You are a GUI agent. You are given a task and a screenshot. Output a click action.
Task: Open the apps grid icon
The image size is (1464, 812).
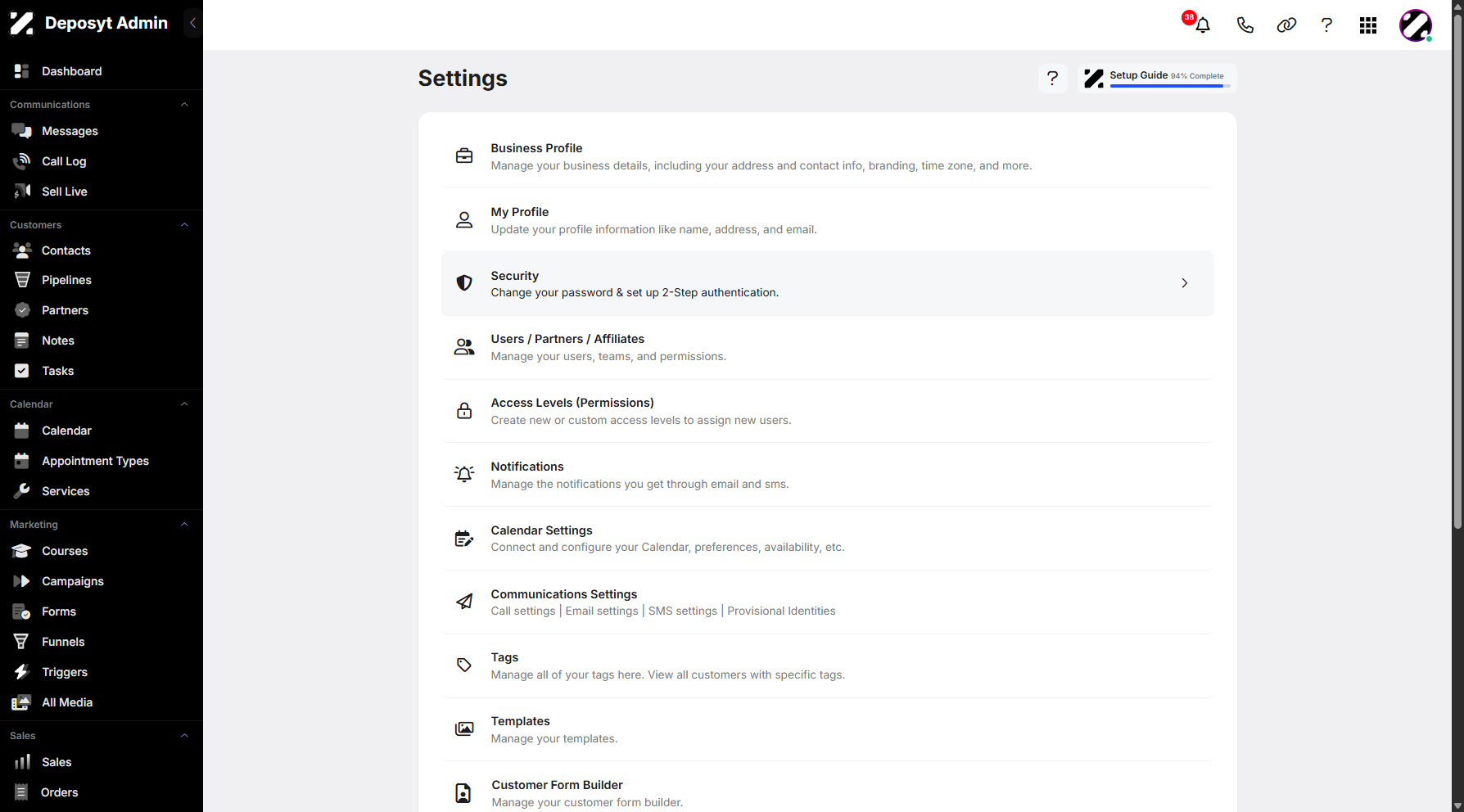(1368, 25)
